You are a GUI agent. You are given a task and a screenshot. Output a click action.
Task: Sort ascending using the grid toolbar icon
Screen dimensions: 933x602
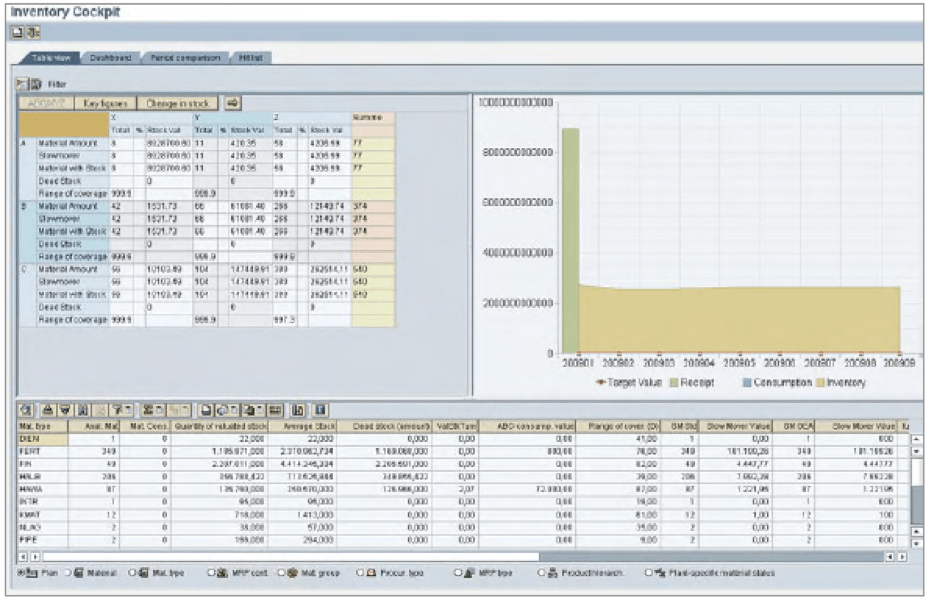[48, 410]
